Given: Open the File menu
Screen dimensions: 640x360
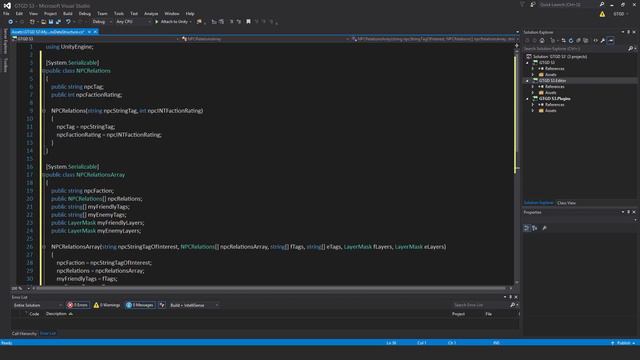Looking at the screenshot, I should (x=6, y=13).
